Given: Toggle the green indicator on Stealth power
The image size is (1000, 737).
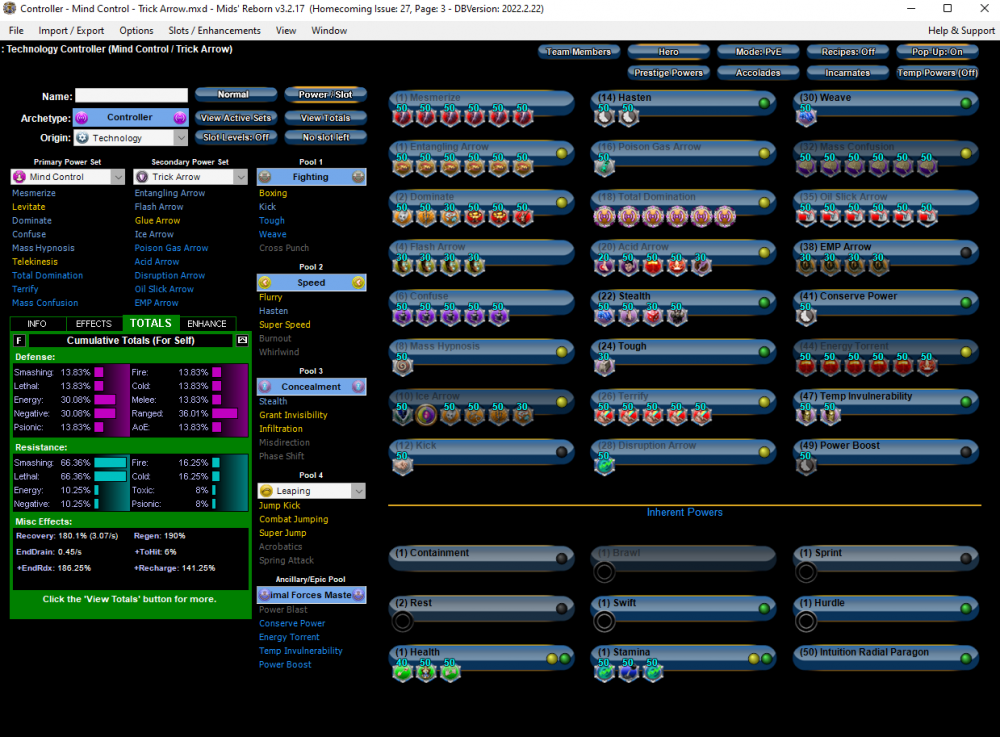Looking at the screenshot, I should click(x=764, y=302).
